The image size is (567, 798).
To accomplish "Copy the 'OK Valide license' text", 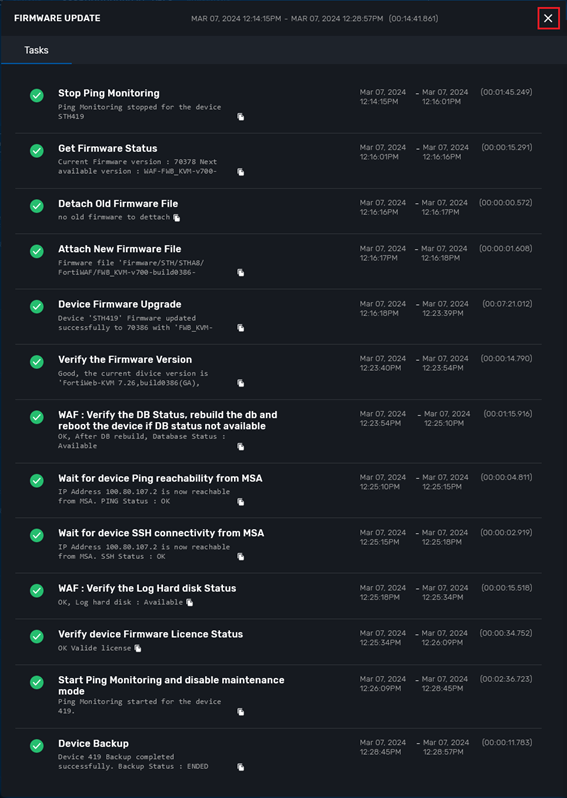I will click(138, 648).
